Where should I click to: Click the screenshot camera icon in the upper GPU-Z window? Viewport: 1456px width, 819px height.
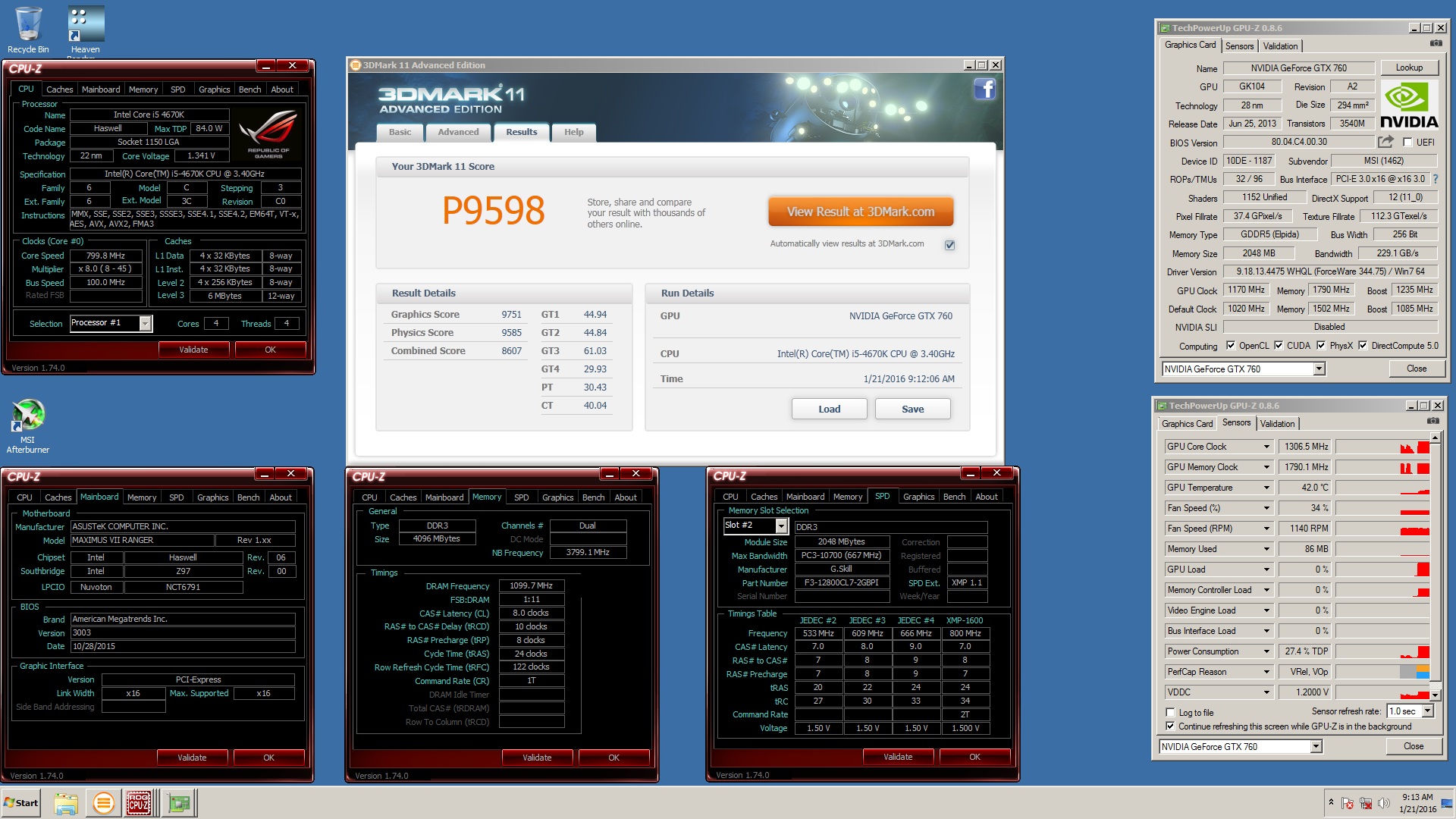point(1436,44)
